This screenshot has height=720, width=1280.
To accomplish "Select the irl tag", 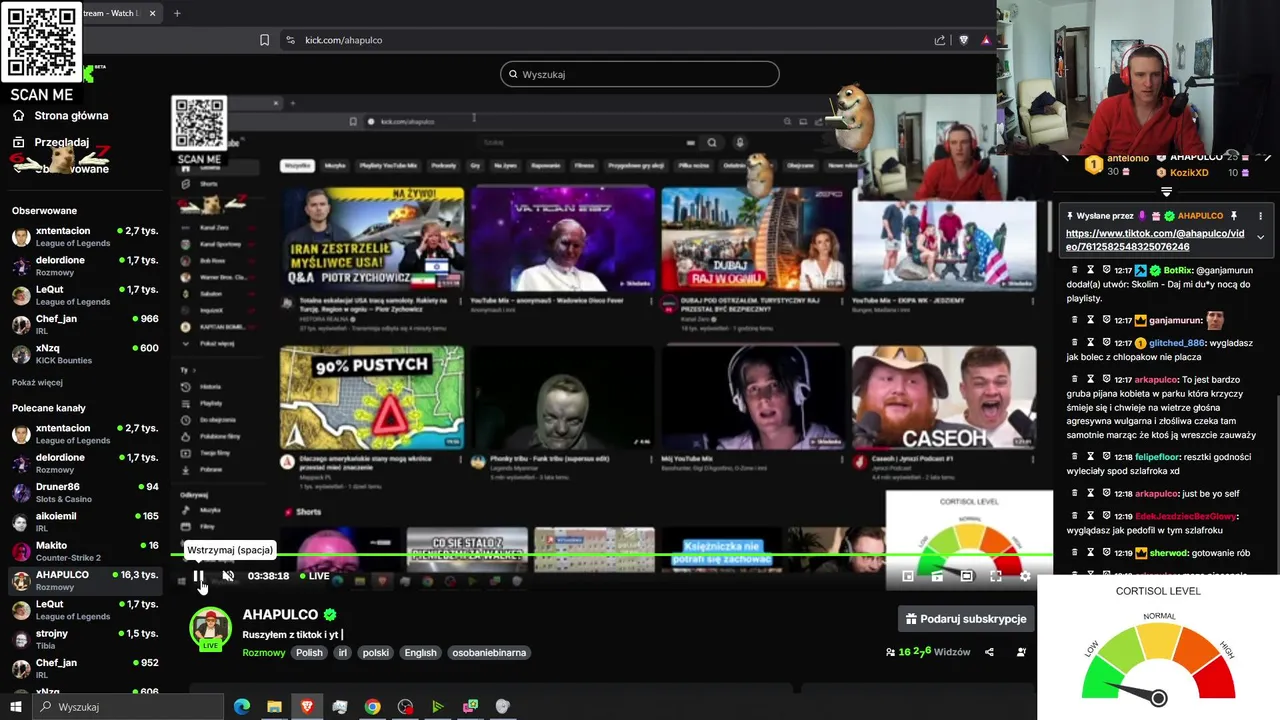I will (343, 653).
